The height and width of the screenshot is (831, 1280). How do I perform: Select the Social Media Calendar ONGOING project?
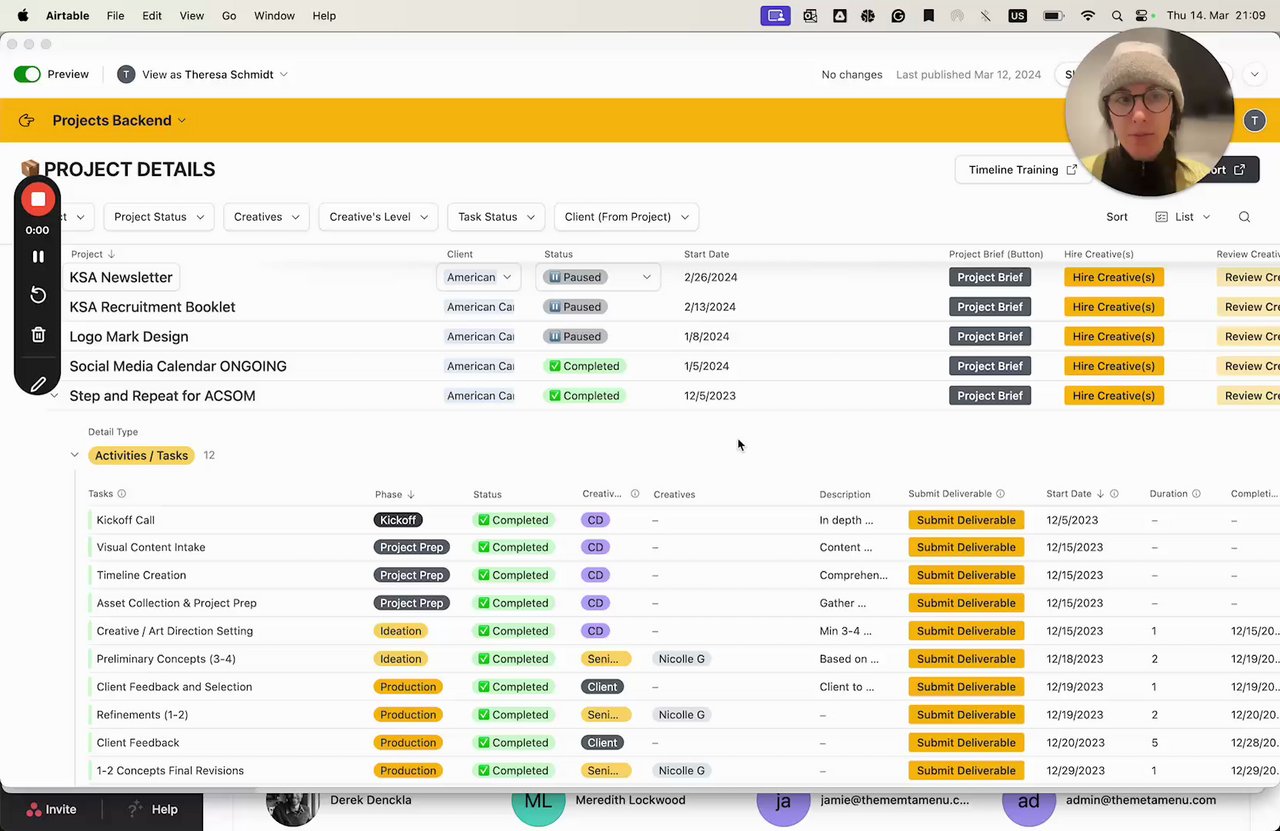click(x=178, y=366)
